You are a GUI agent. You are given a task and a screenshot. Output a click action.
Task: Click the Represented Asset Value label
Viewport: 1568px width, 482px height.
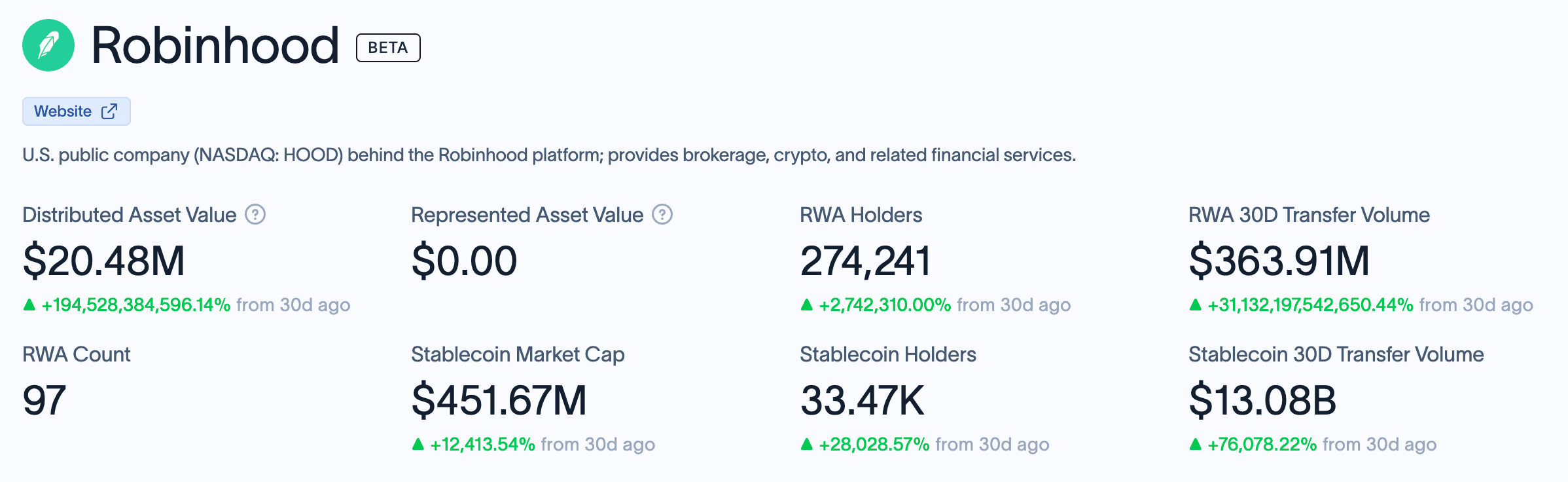pos(527,215)
